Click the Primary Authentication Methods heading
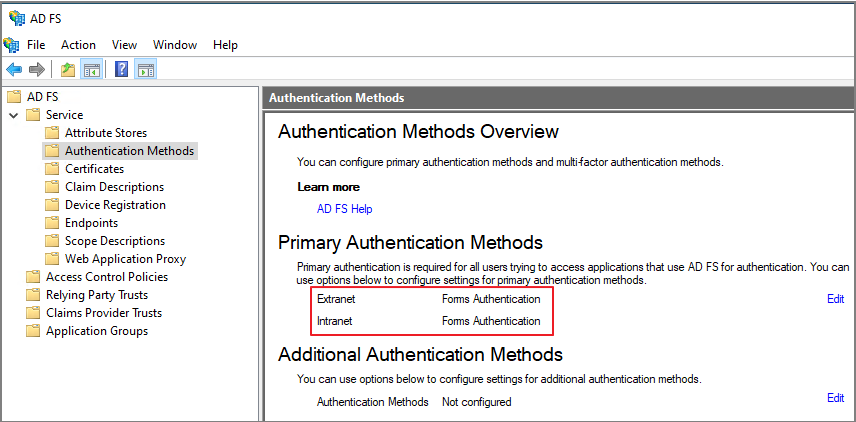Viewport: 856px width, 422px height. (x=411, y=242)
